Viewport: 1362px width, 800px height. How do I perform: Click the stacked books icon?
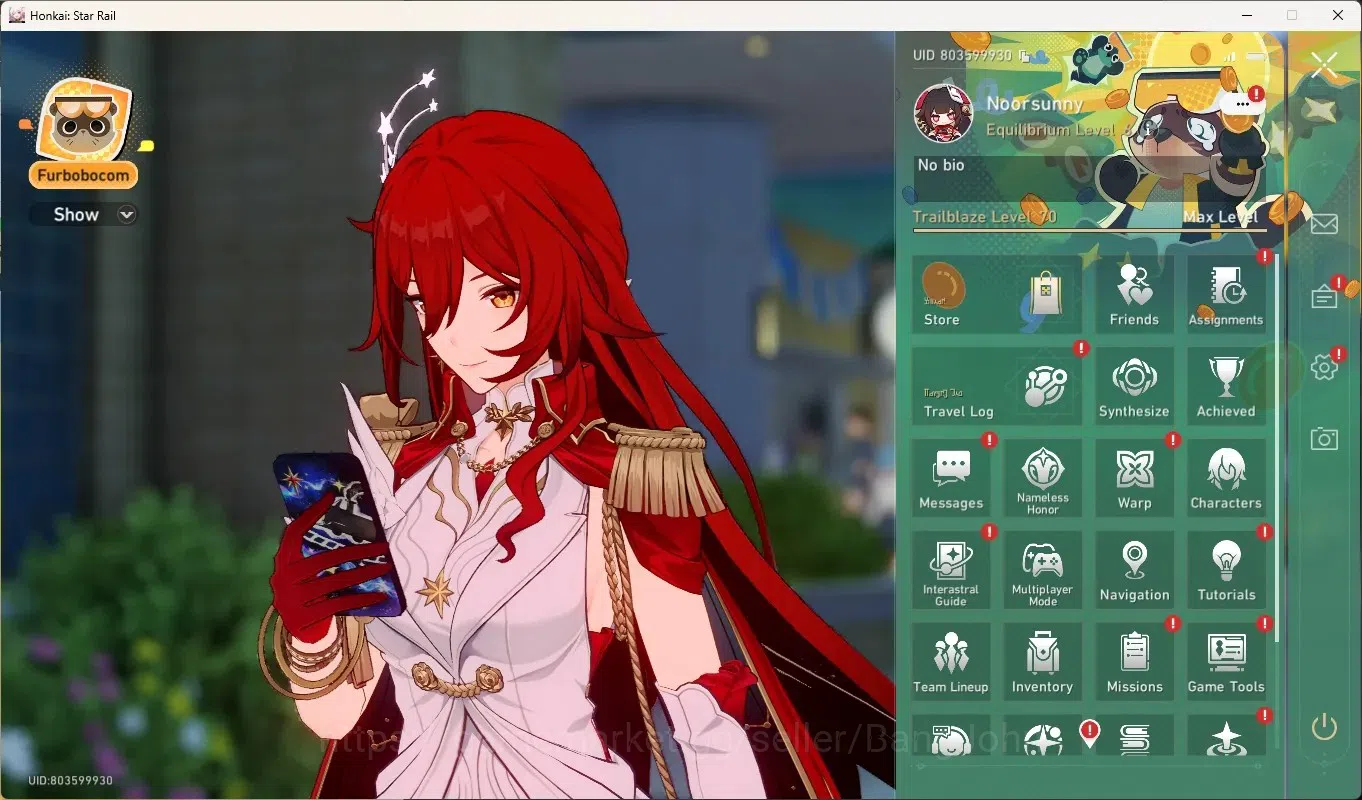click(x=1134, y=738)
